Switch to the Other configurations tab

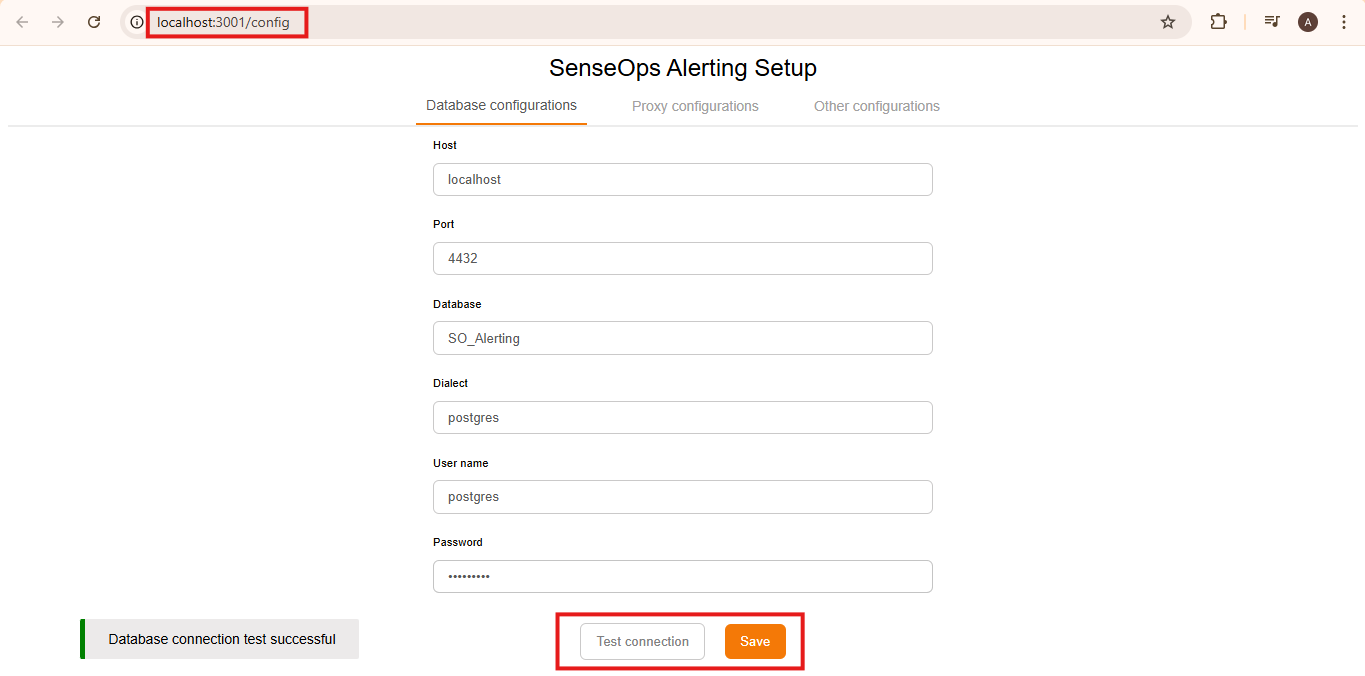(876, 106)
